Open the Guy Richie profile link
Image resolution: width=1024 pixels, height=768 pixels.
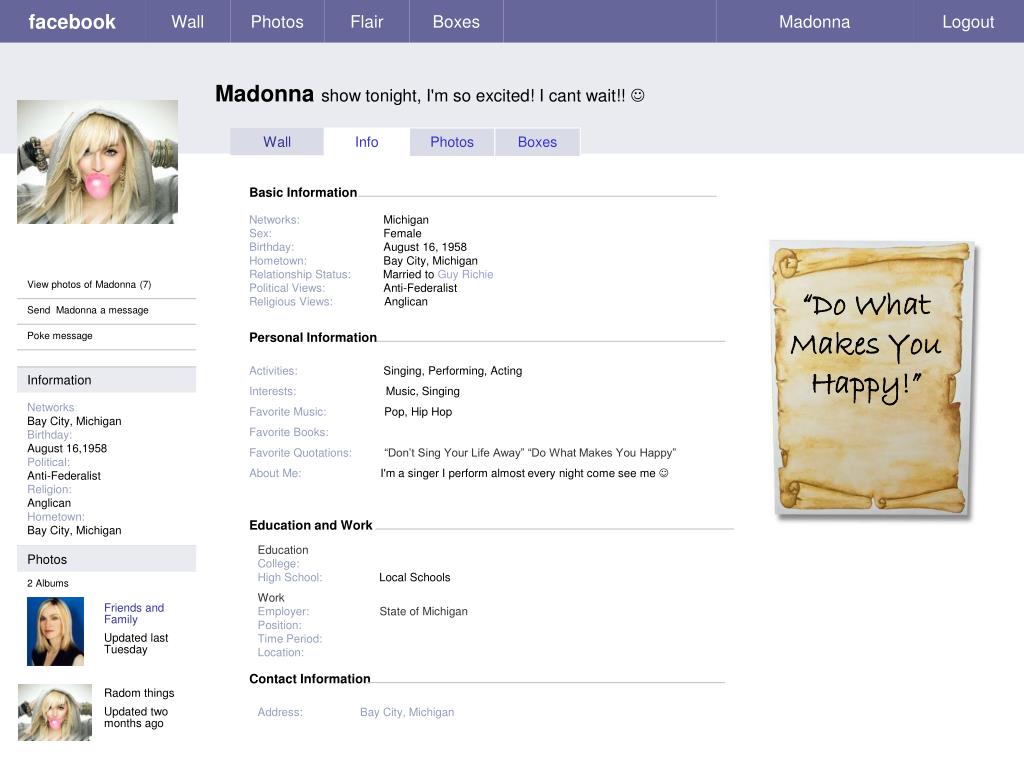(x=465, y=274)
